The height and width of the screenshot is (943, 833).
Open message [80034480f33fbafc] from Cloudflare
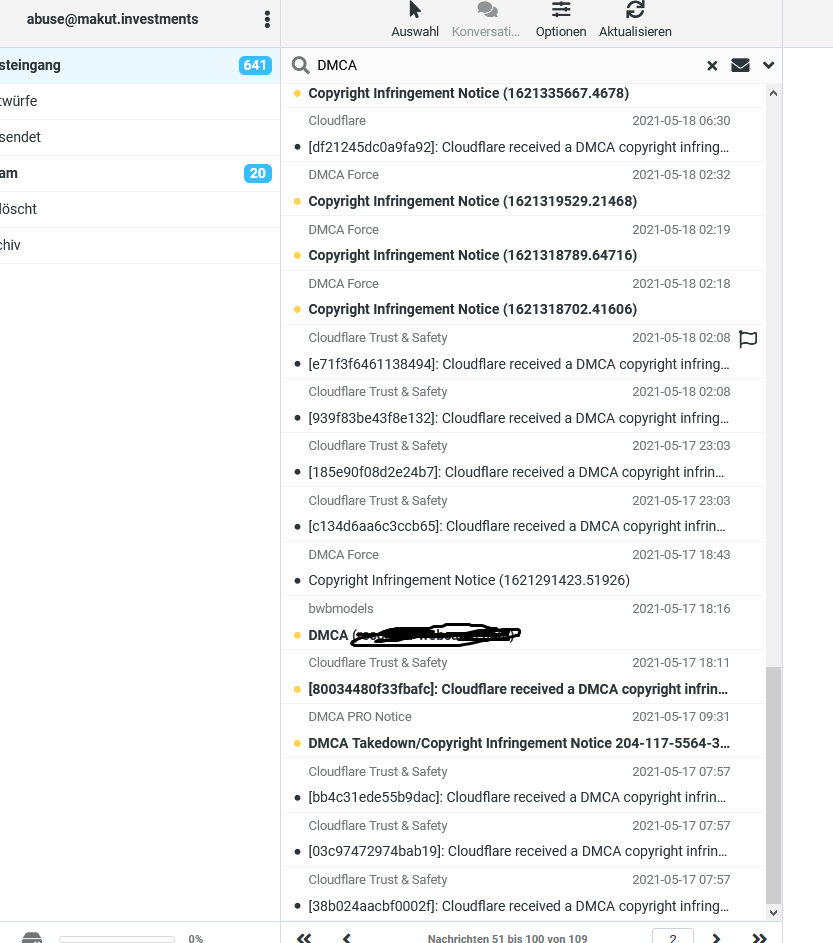[523, 677]
